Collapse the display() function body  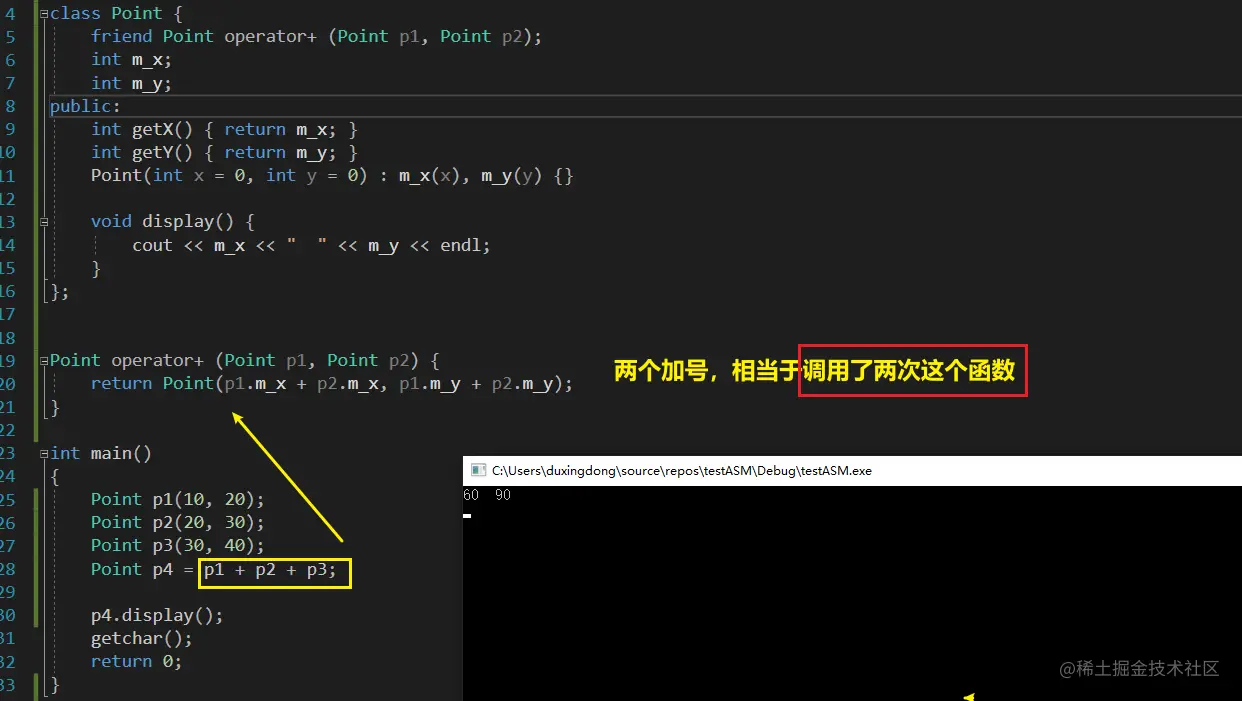click(x=42, y=221)
